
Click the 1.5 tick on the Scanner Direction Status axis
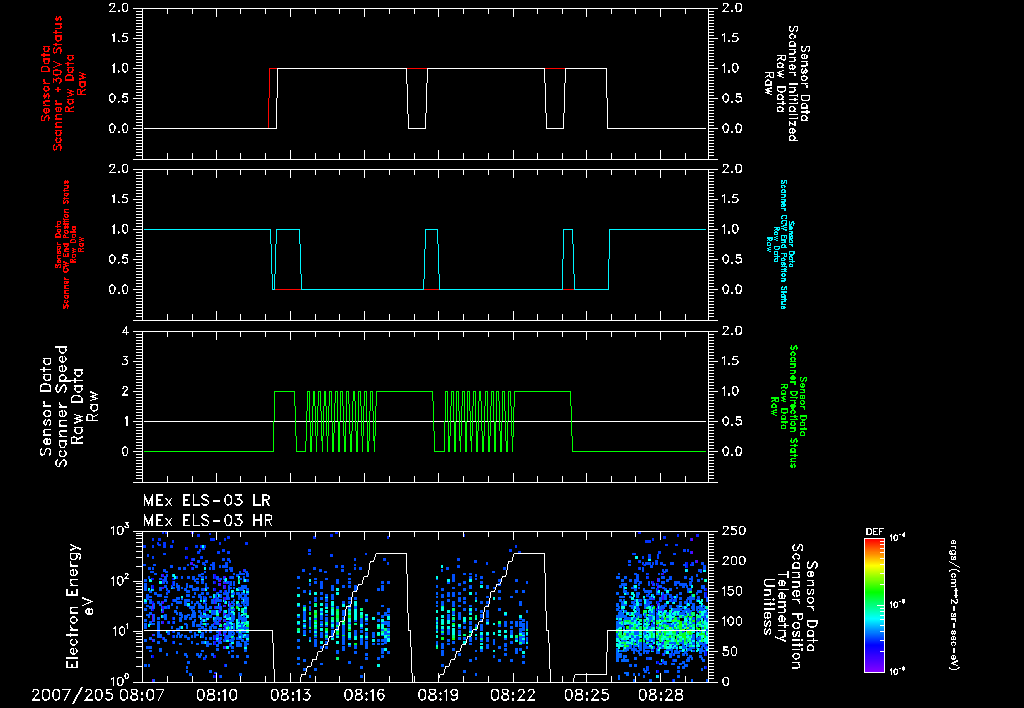(732, 361)
